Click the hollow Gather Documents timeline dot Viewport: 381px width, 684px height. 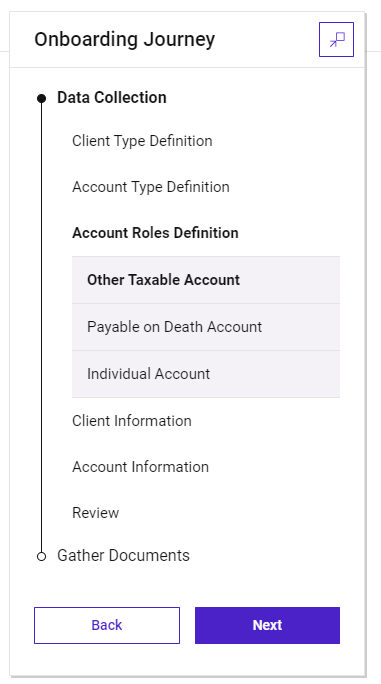pyautogui.click(x=41, y=556)
